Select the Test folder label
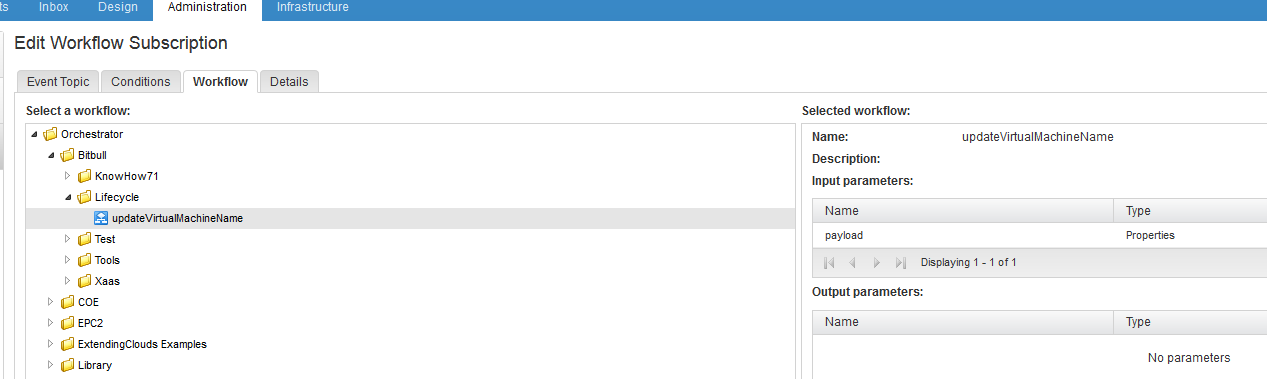This screenshot has height=379, width=1267. pos(105,239)
